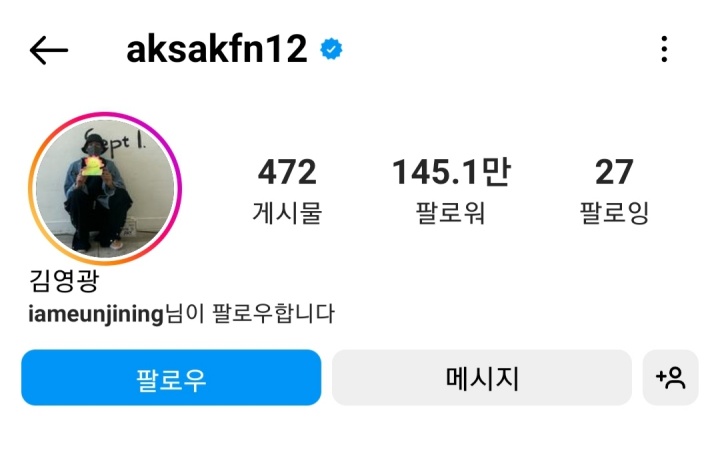Tap the gradient story ring around avatar
Viewport: 720px width, 466px height.
point(105,188)
